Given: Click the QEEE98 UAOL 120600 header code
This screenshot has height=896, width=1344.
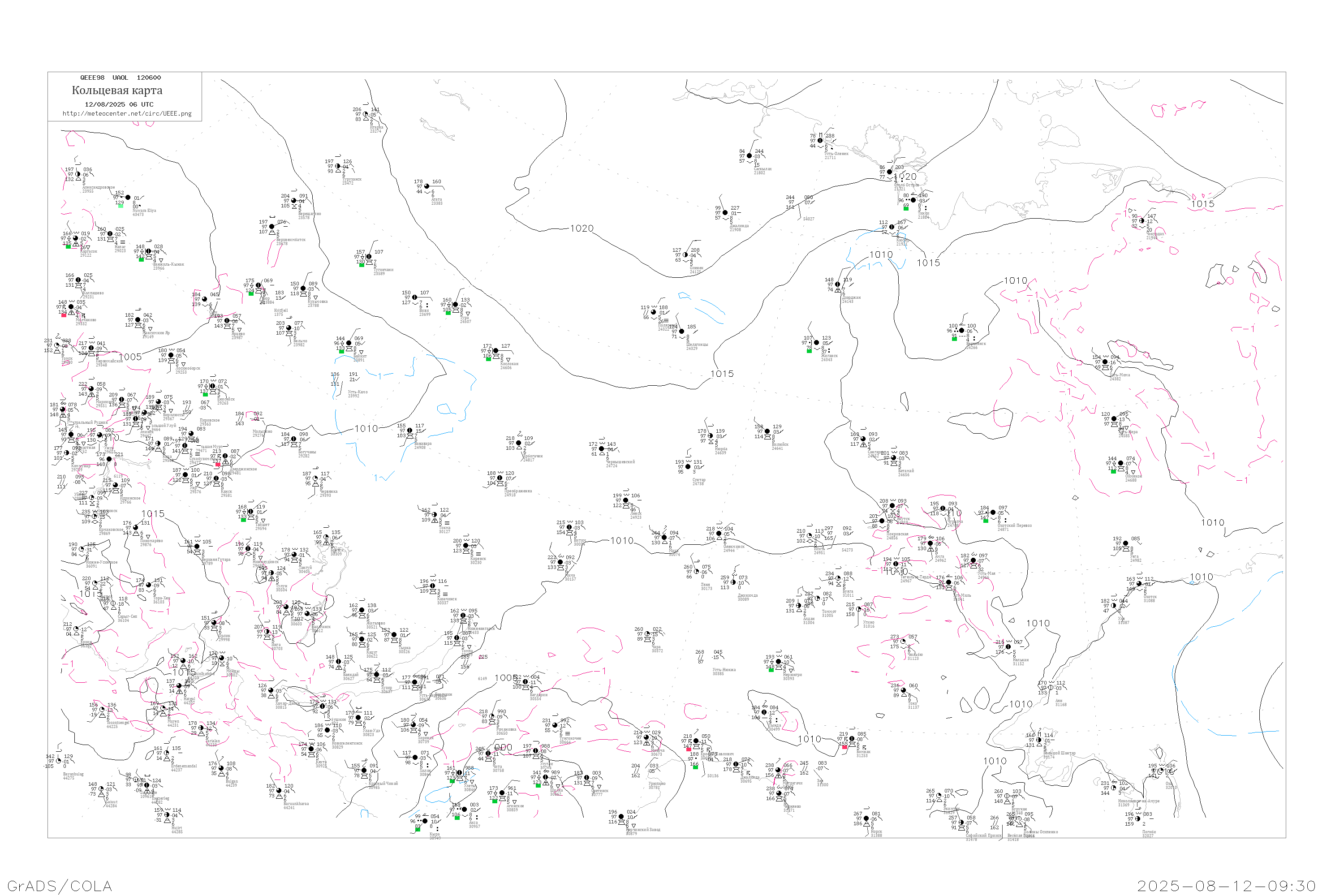Looking at the screenshot, I should (121, 78).
